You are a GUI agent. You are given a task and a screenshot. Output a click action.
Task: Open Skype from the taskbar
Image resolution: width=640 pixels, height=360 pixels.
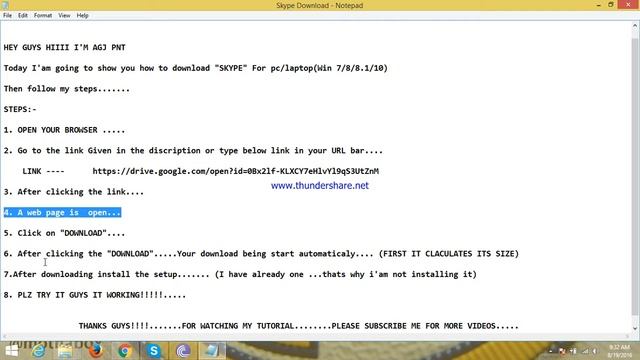point(154,351)
